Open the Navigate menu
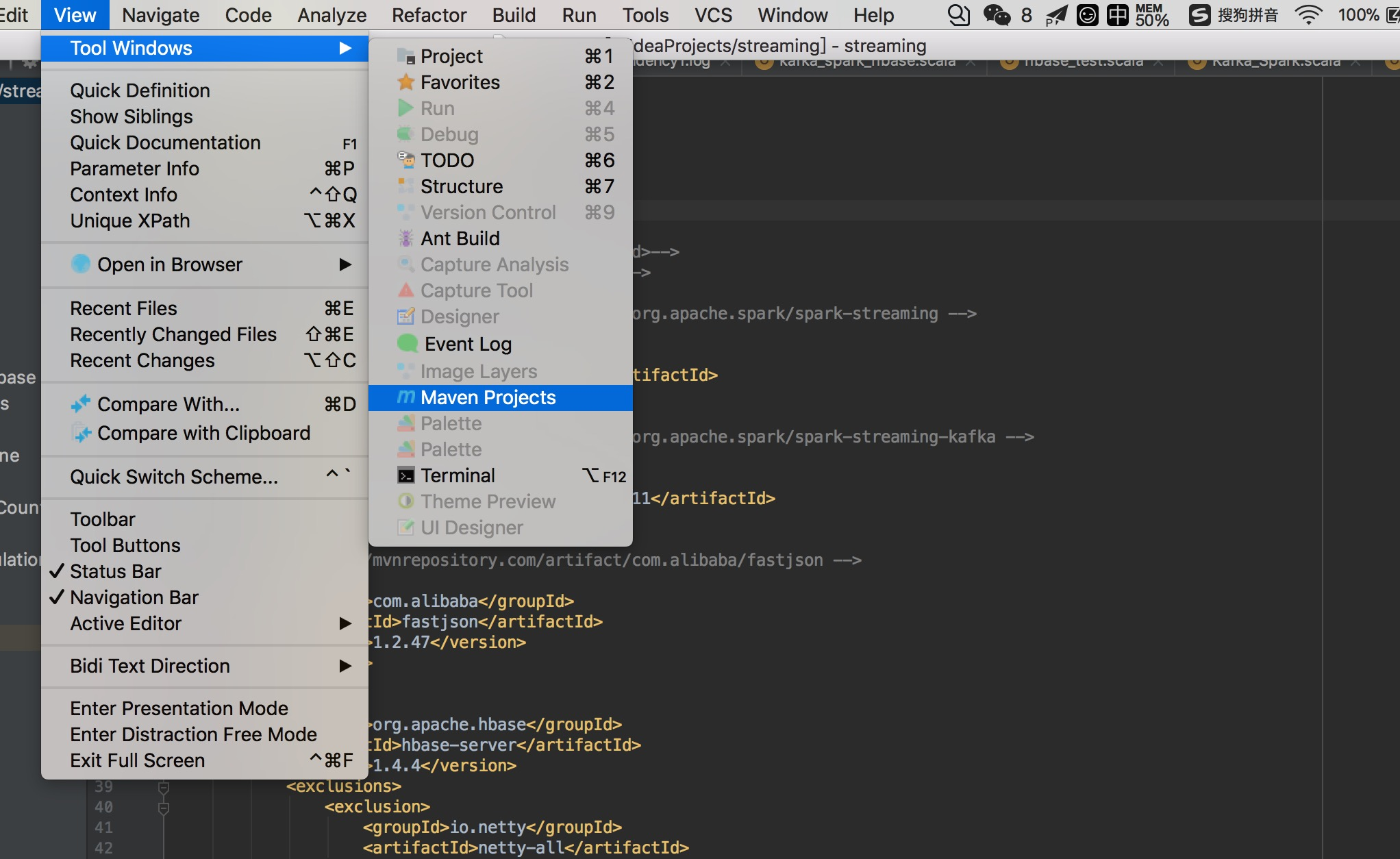The image size is (1400, 859). pyautogui.click(x=160, y=15)
